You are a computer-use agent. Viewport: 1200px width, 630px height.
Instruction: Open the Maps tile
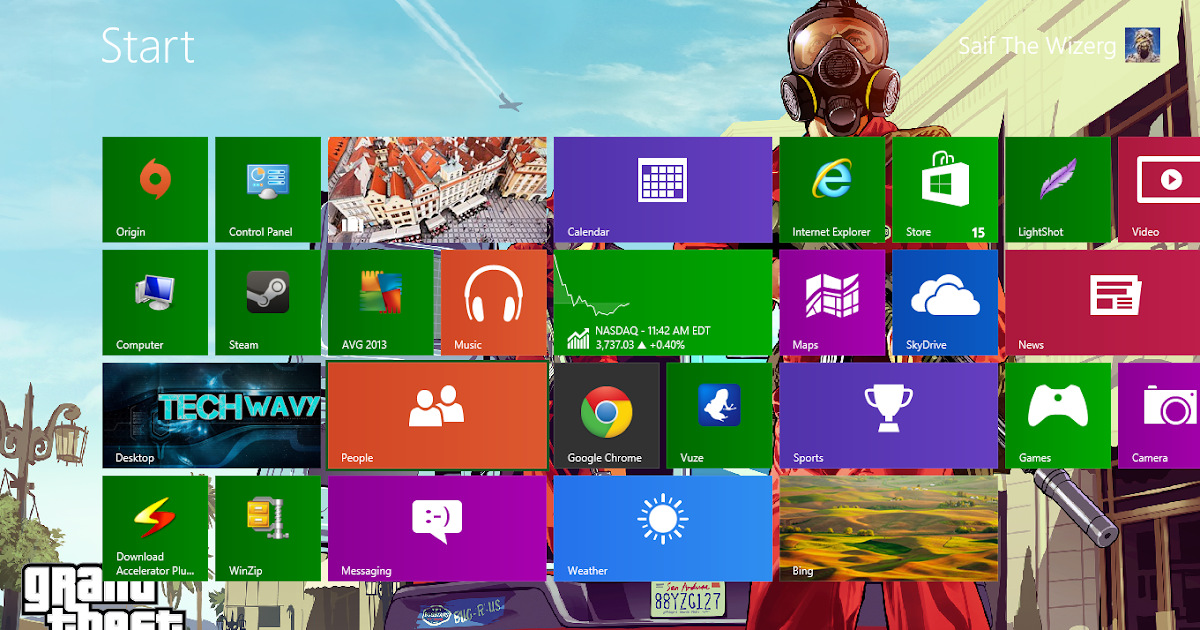[833, 303]
